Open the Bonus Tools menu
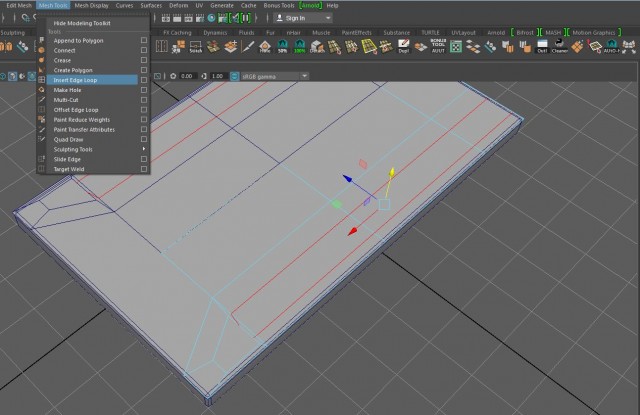This screenshot has height=415, width=640. 279,5
